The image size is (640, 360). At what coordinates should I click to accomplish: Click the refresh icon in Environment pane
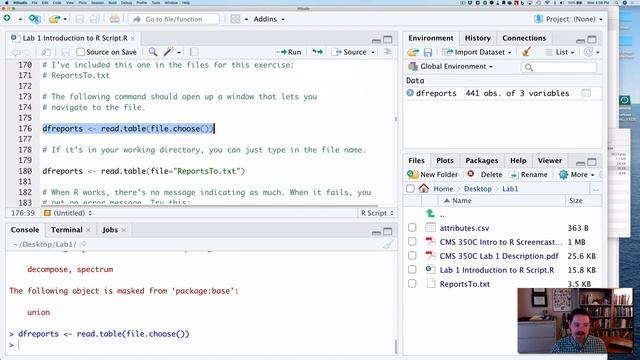point(588,52)
